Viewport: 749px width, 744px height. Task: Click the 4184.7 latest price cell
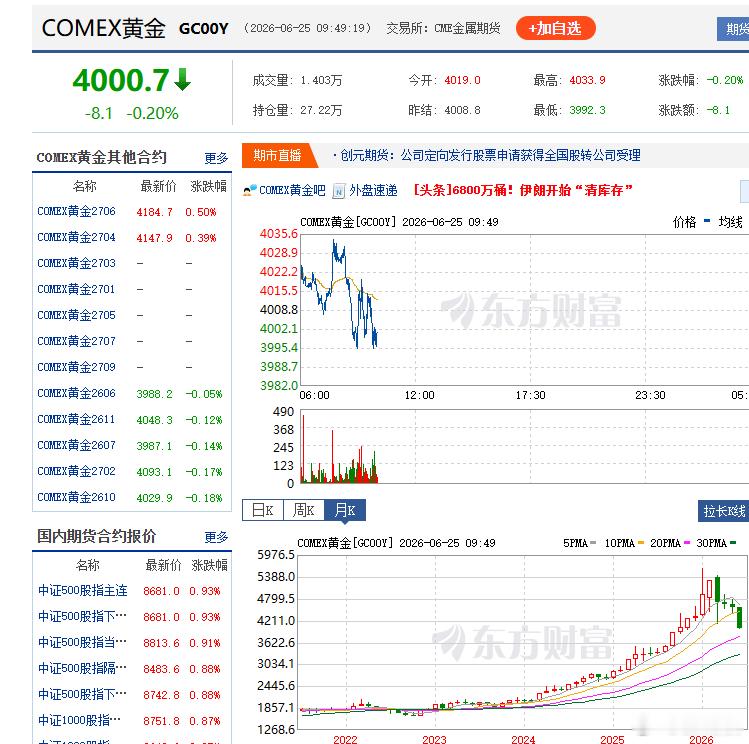(x=154, y=212)
